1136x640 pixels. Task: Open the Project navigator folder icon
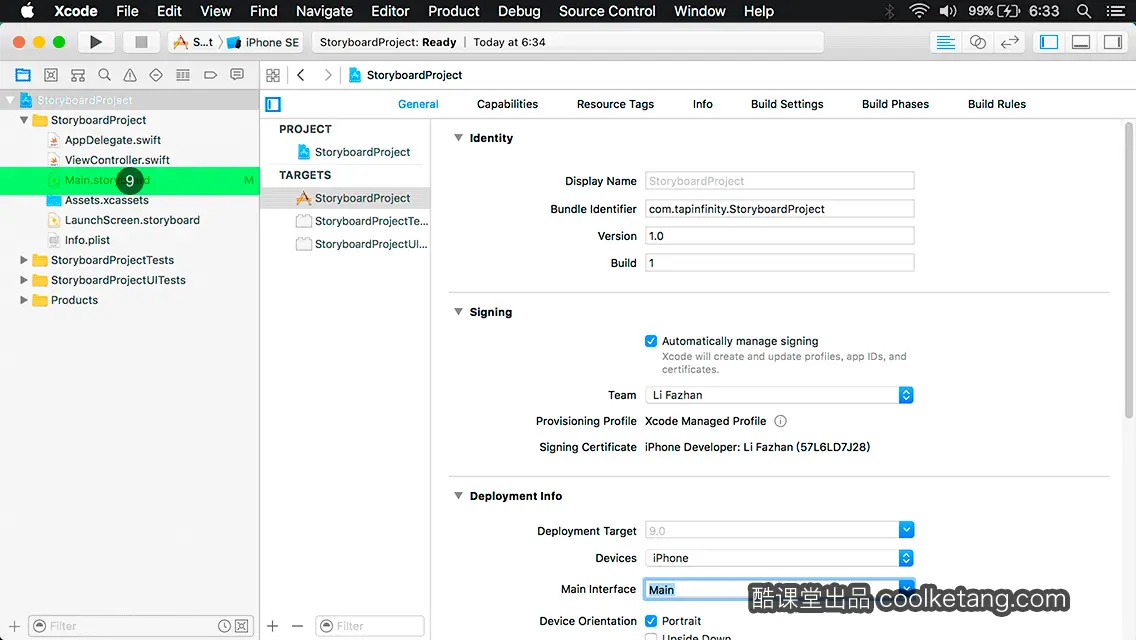23,75
